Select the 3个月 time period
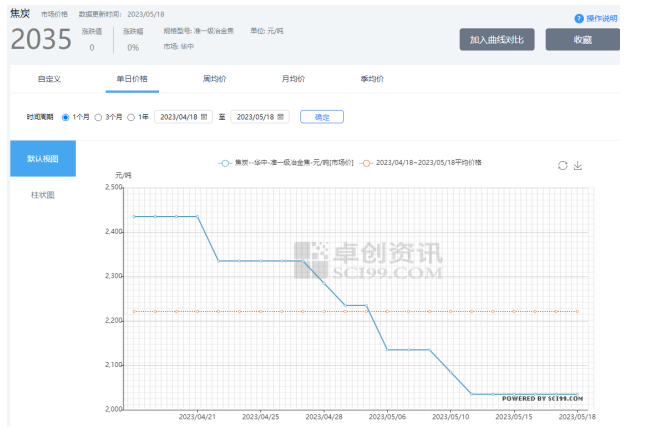655x448 pixels. [98, 117]
